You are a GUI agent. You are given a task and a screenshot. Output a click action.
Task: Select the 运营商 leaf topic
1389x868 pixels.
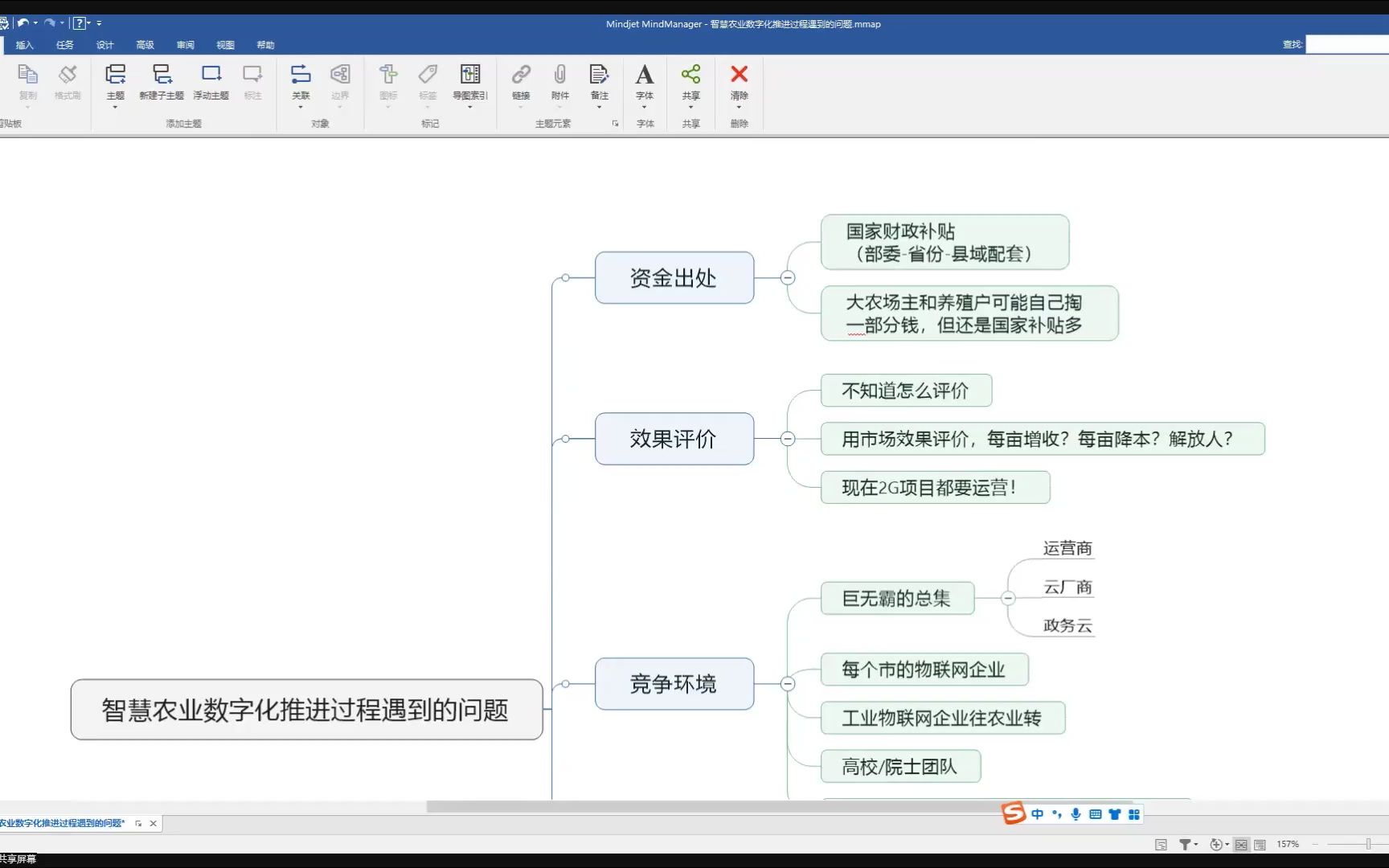1067,548
